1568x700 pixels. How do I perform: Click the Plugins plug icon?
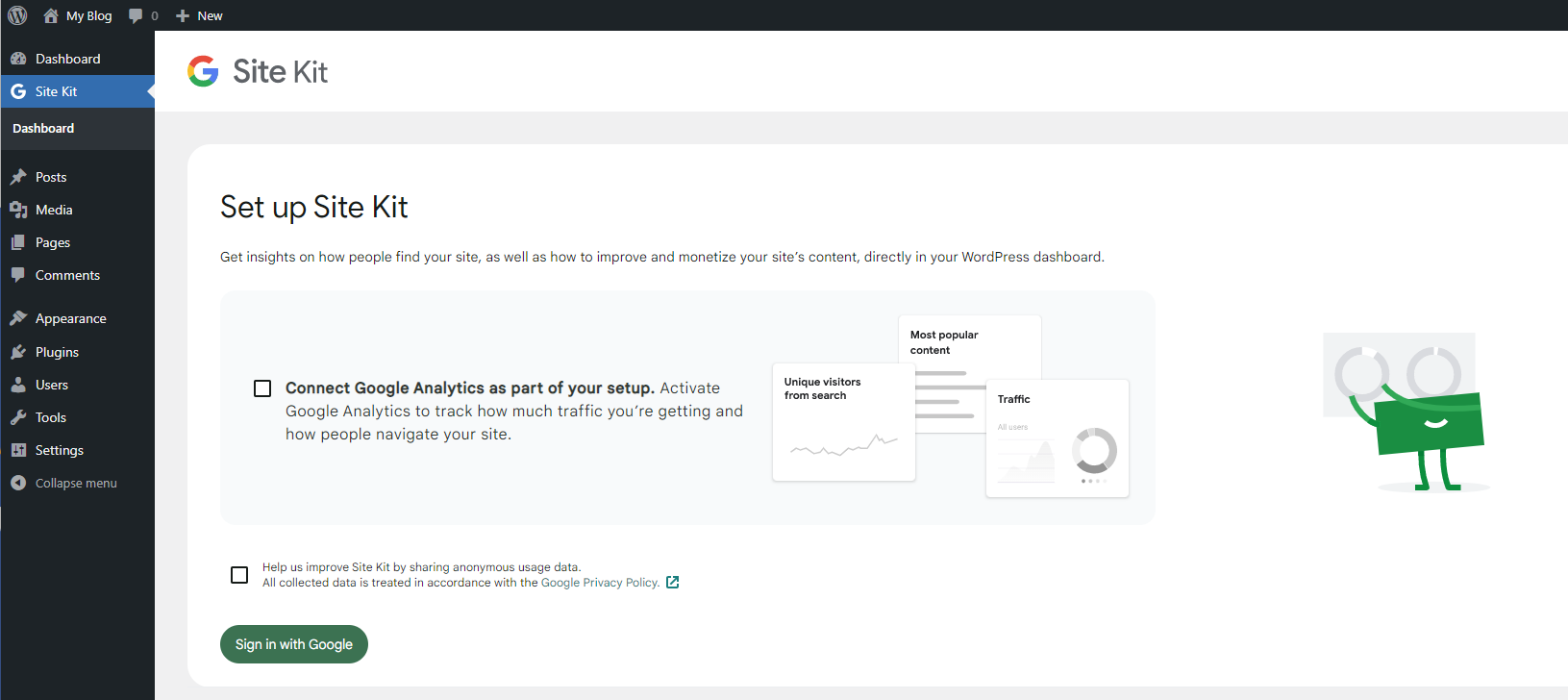(18, 352)
